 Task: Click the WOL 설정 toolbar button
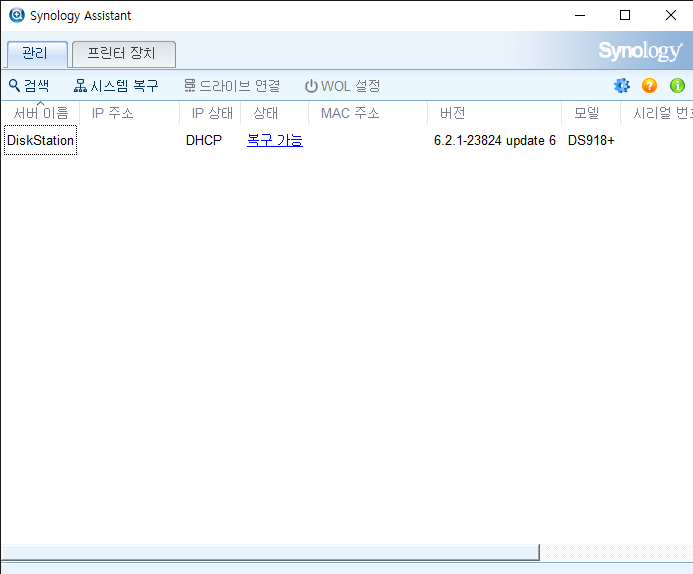click(343, 85)
